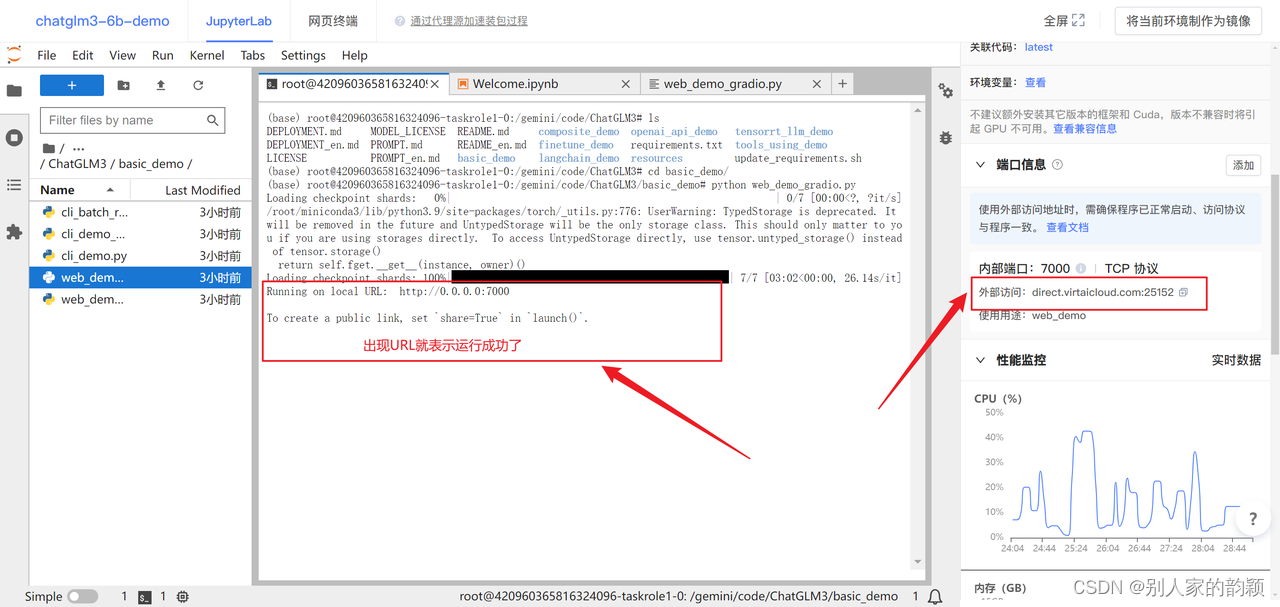
Task: Open the debugger bug icon panel
Action: [x=945, y=138]
